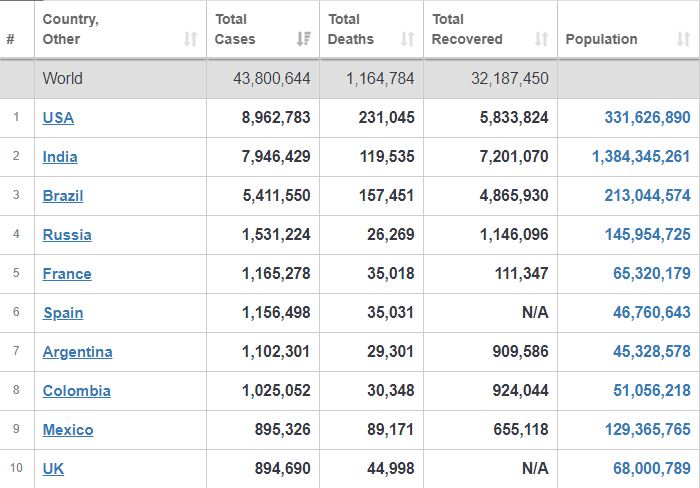Open the Mexico country link
Screen dimensions: 700x488
tap(68, 430)
